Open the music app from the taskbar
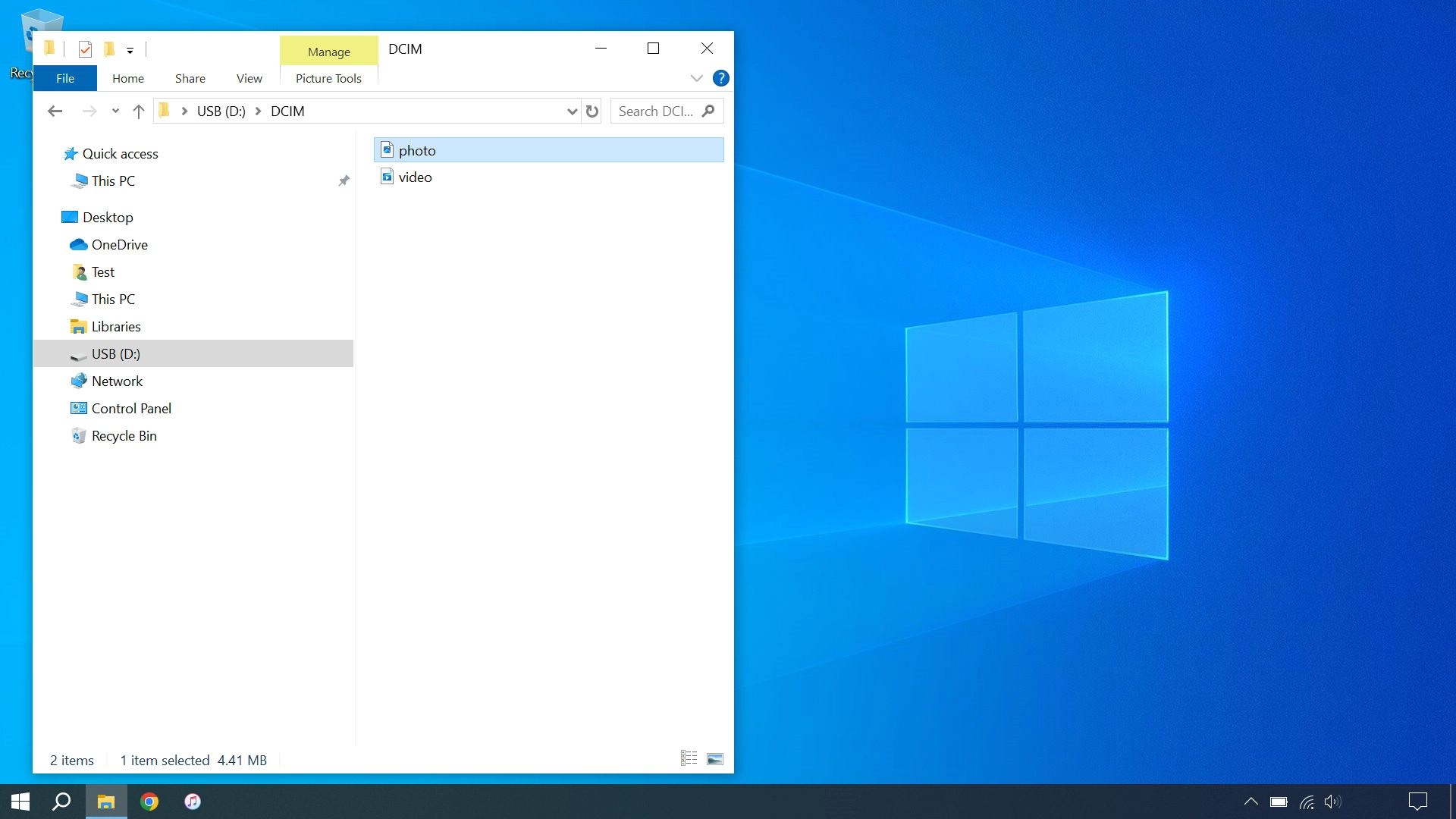1456x819 pixels. click(192, 802)
